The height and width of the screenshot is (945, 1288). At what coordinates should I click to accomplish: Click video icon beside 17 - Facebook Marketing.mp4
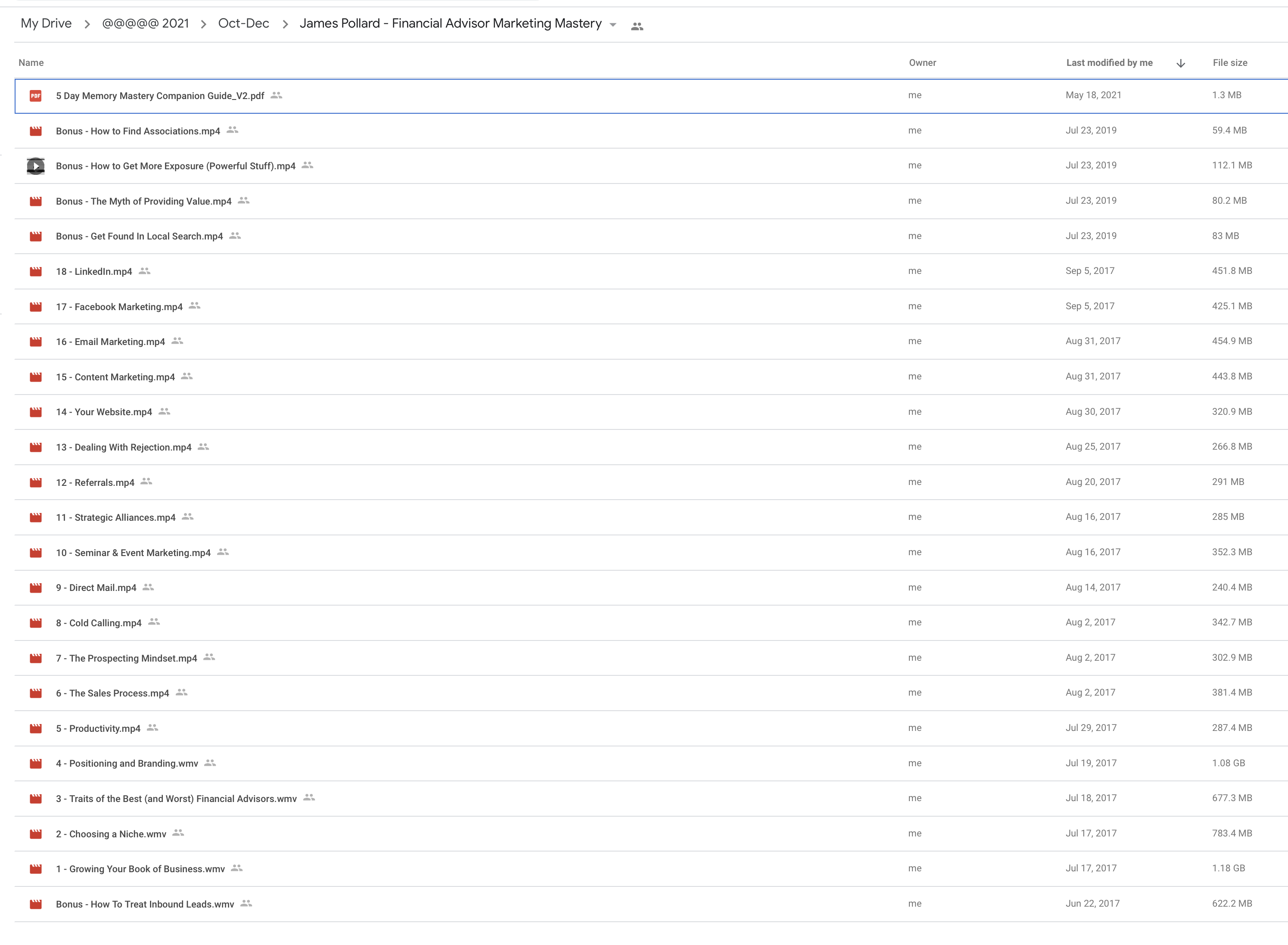(35, 307)
